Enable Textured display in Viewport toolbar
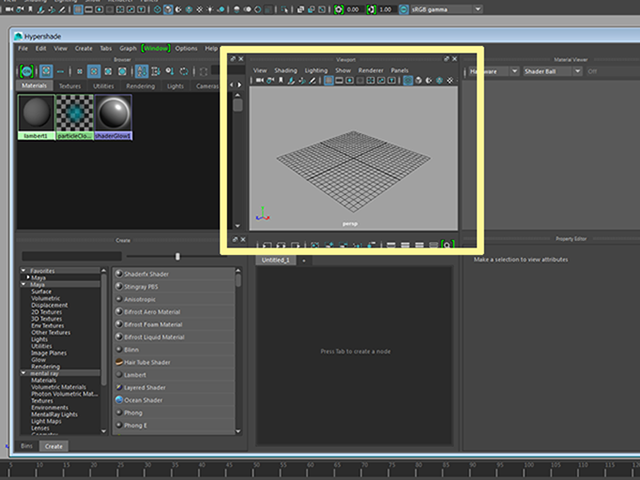 (450, 80)
